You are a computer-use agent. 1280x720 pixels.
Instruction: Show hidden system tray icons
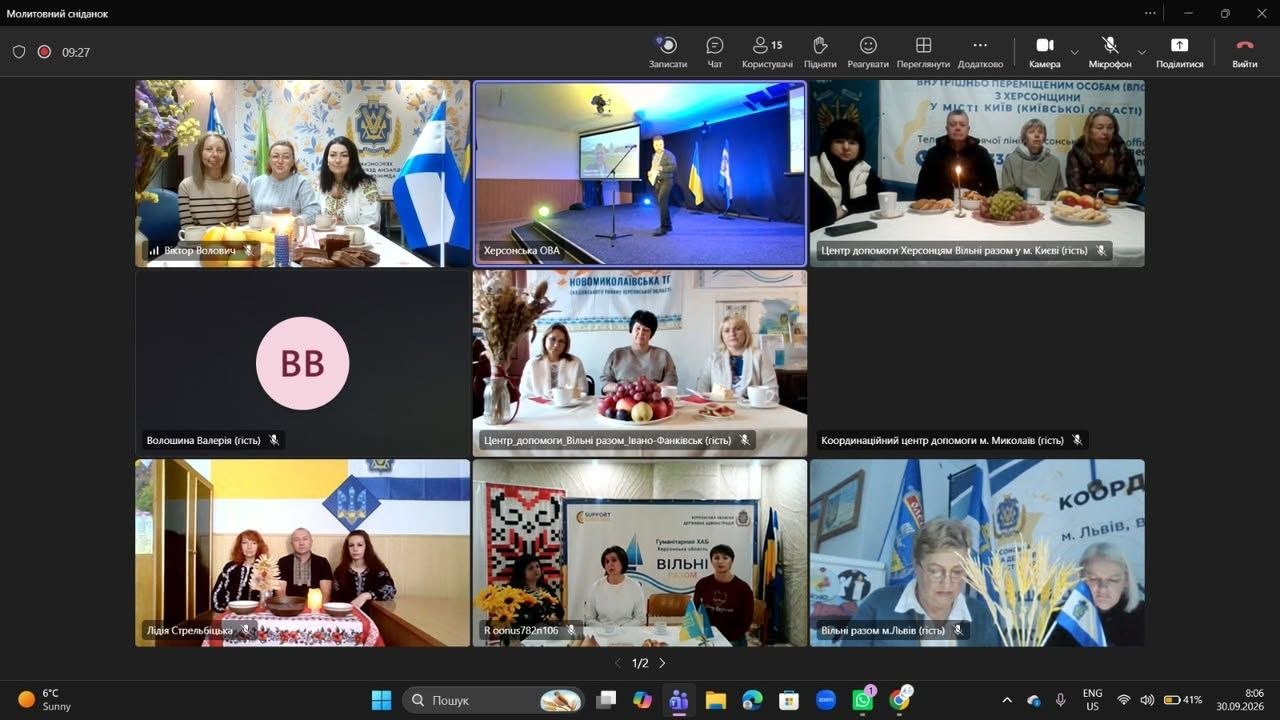[x=1007, y=700]
